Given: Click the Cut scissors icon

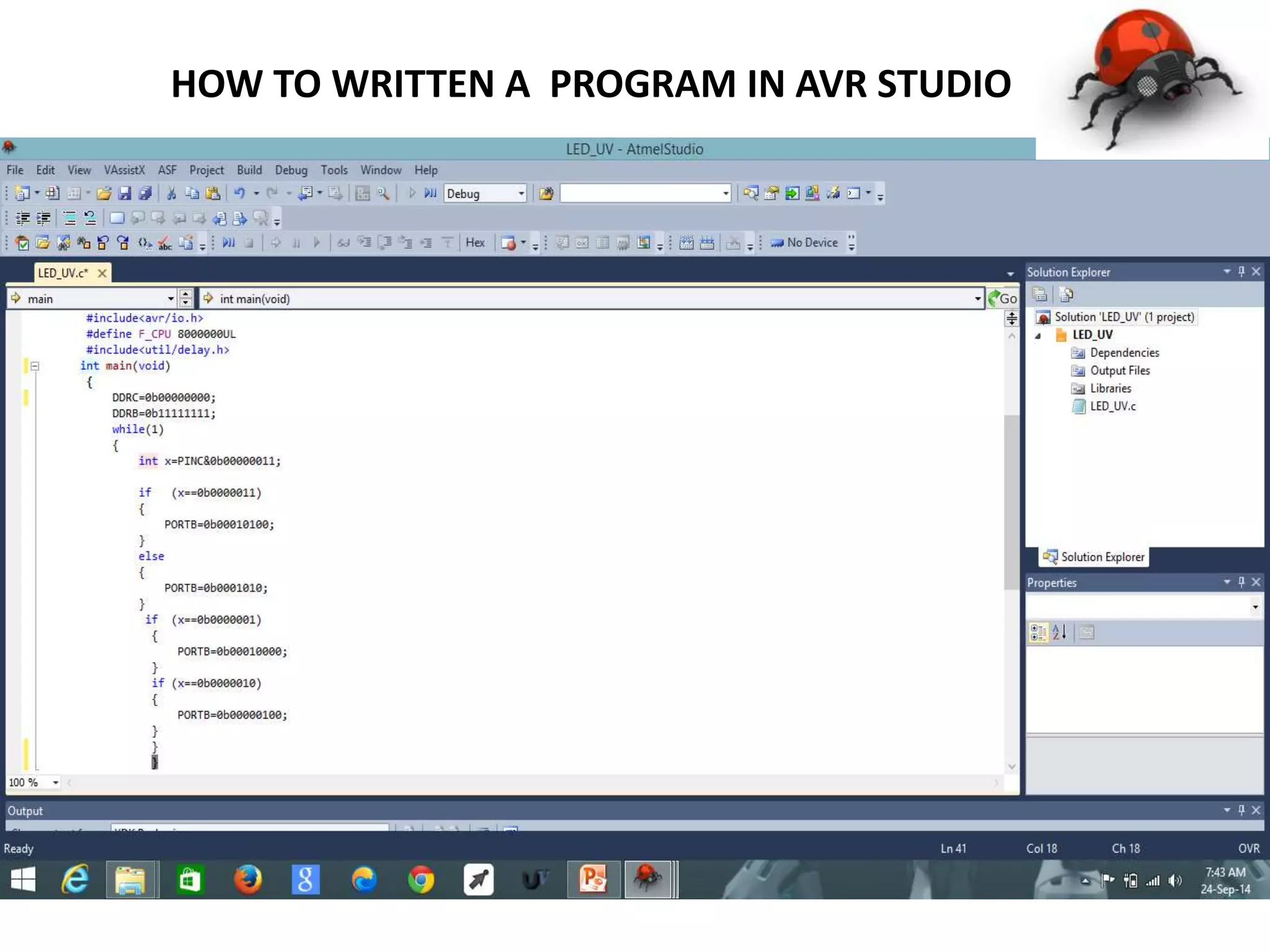Looking at the screenshot, I should (x=172, y=193).
